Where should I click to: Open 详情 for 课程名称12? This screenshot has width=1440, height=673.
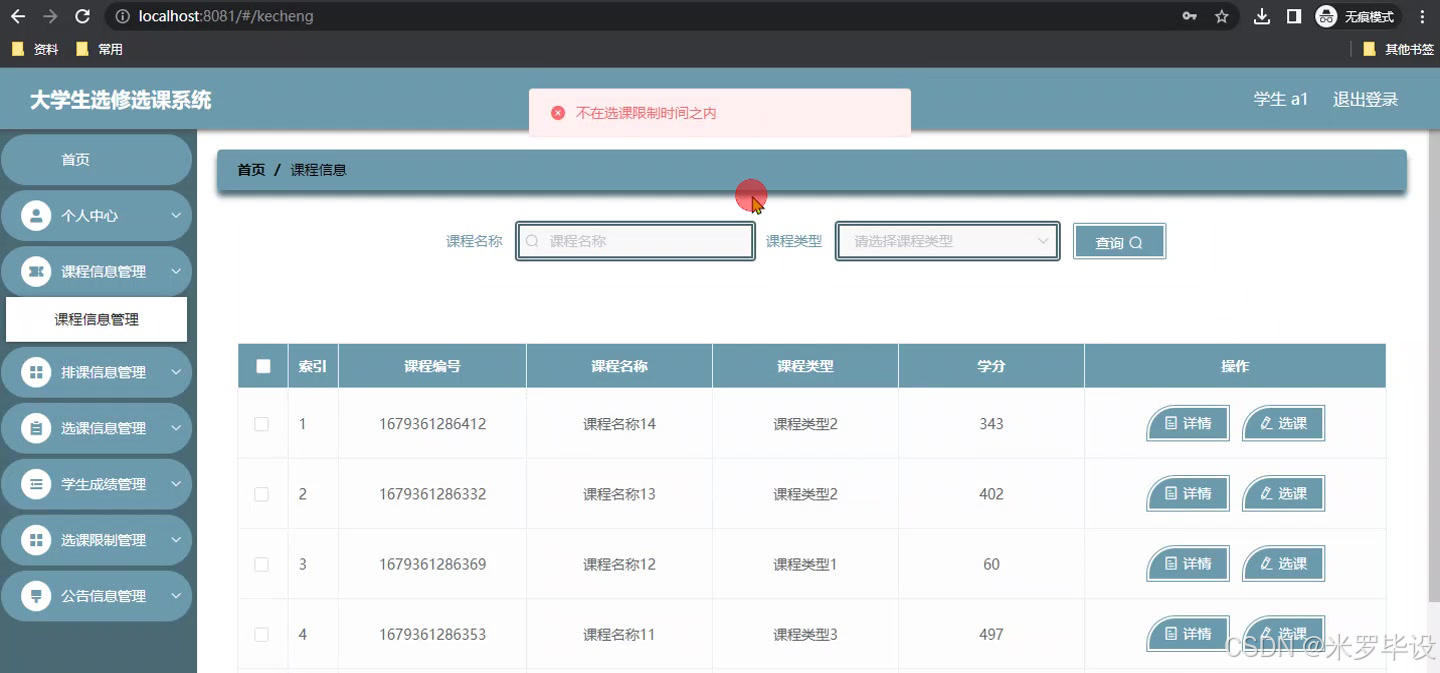[x=1188, y=564]
